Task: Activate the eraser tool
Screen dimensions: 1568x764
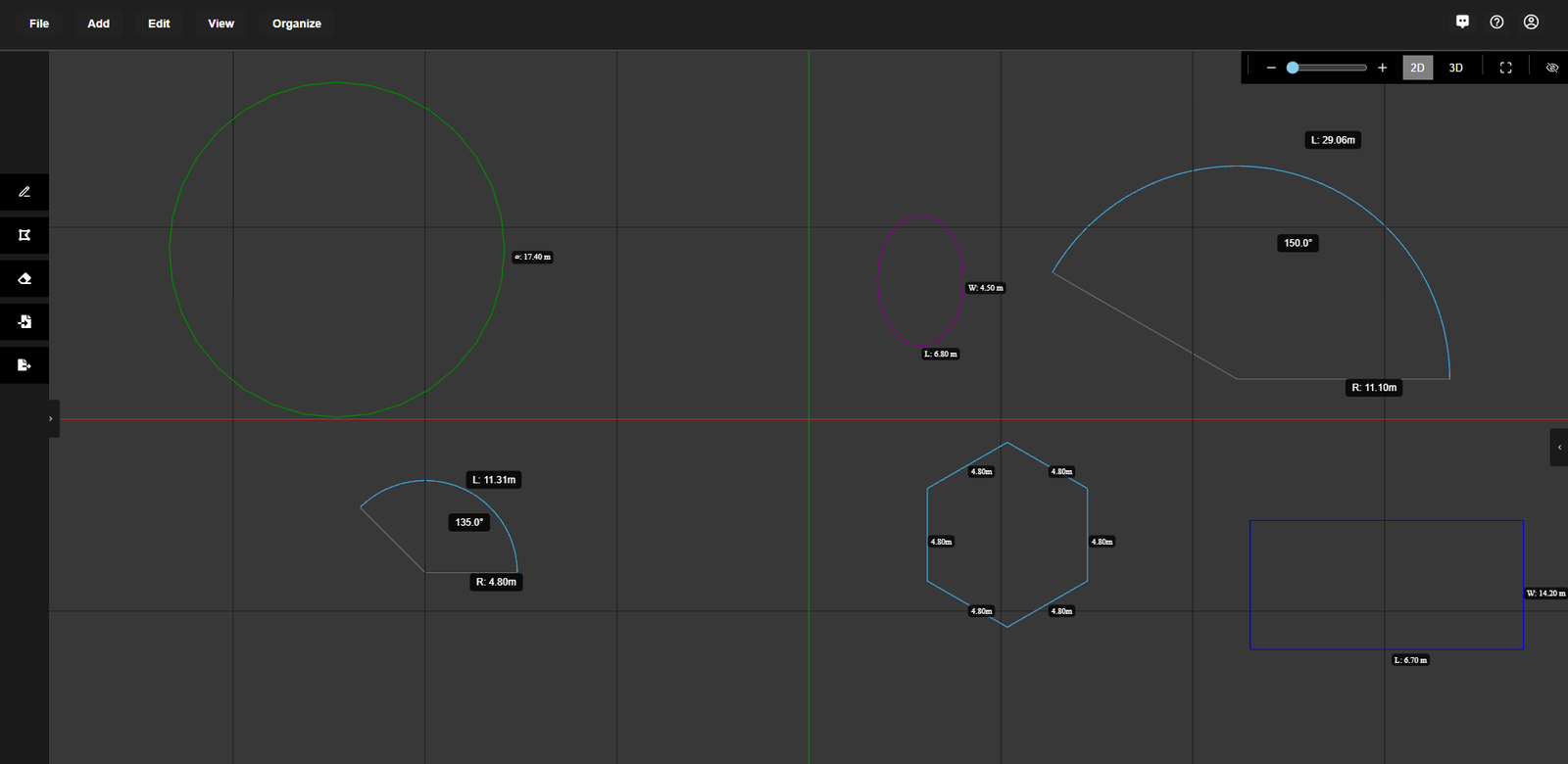Action: 24,279
